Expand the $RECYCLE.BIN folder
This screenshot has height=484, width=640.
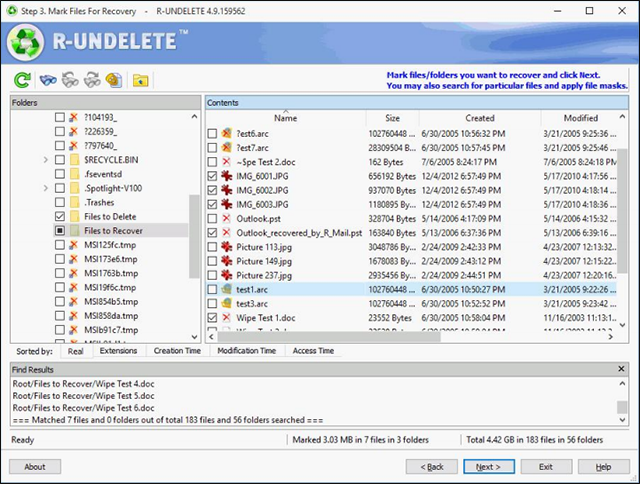46,160
